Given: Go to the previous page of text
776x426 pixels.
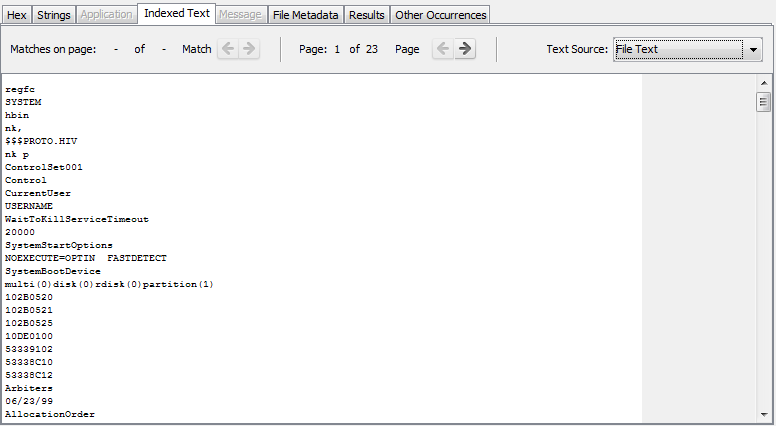Looking at the screenshot, I should coord(443,49).
